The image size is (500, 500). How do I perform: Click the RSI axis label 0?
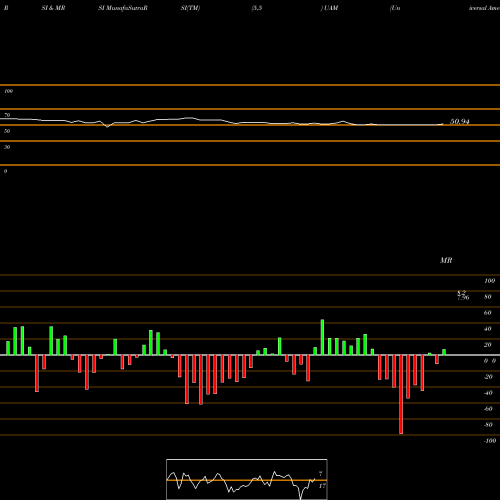[x=5, y=171]
